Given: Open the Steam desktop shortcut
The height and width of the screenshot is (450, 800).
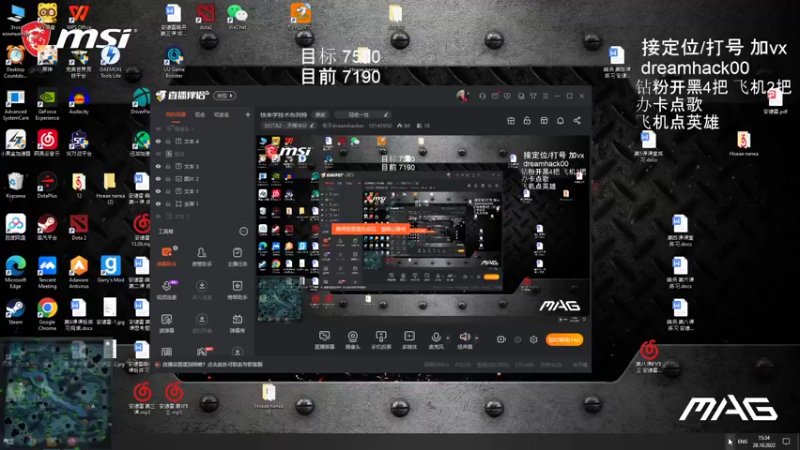Looking at the screenshot, I should click(15, 311).
